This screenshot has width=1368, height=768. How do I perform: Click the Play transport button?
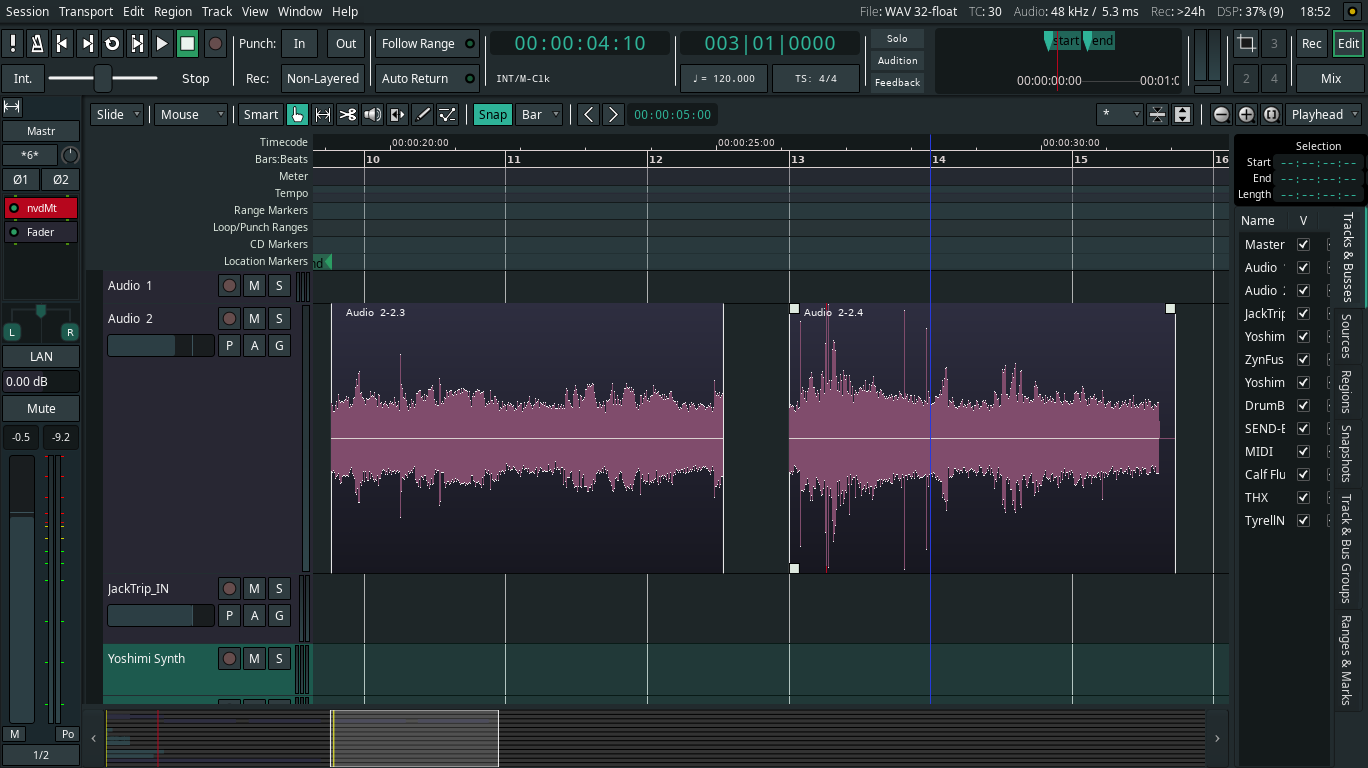click(162, 43)
